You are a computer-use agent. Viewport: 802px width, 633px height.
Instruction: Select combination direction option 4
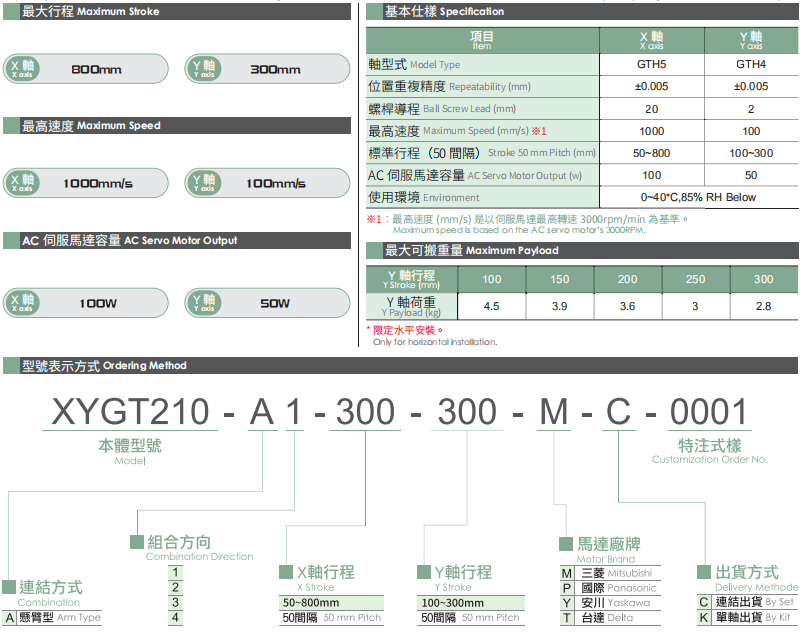tap(175, 618)
